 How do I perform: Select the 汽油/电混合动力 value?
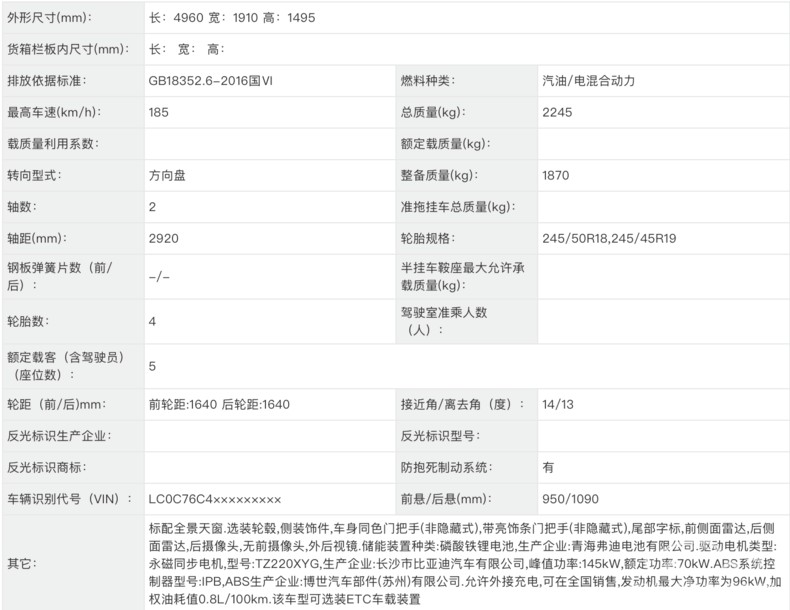(x=588, y=81)
